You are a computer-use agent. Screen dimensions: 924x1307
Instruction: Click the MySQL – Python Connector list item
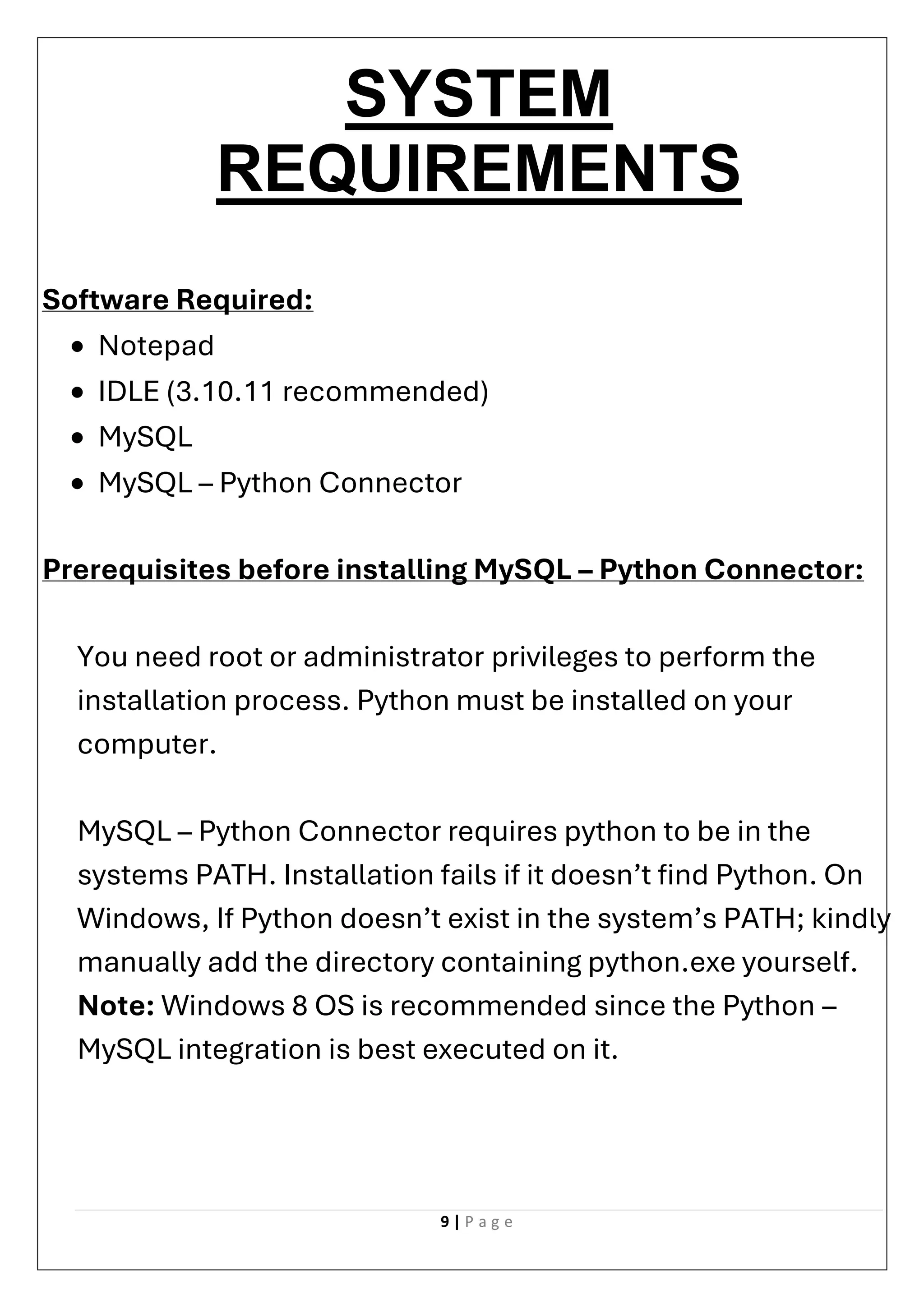[280, 483]
